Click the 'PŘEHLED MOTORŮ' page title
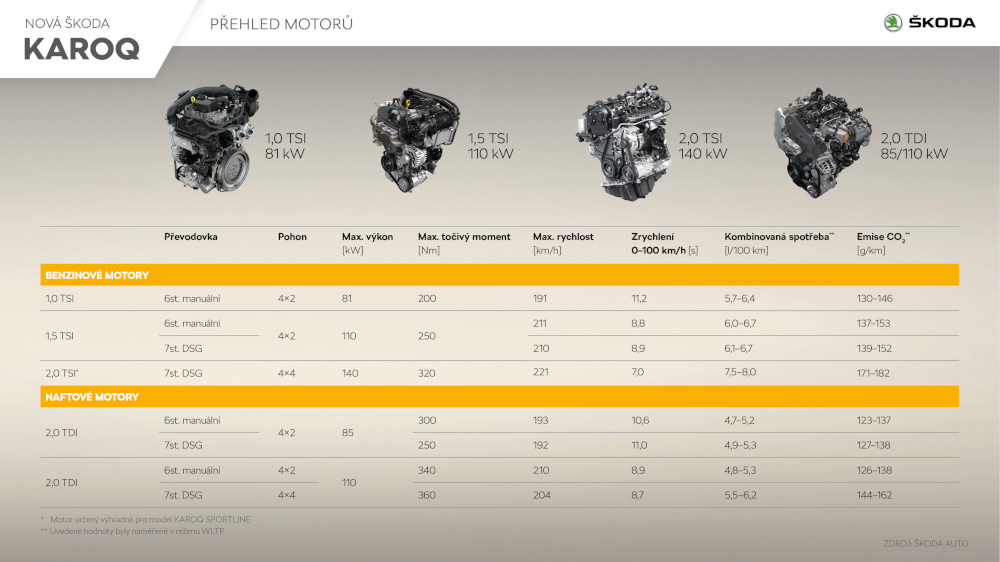Image resolution: width=1000 pixels, height=562 pixels. tap(281, 24)
